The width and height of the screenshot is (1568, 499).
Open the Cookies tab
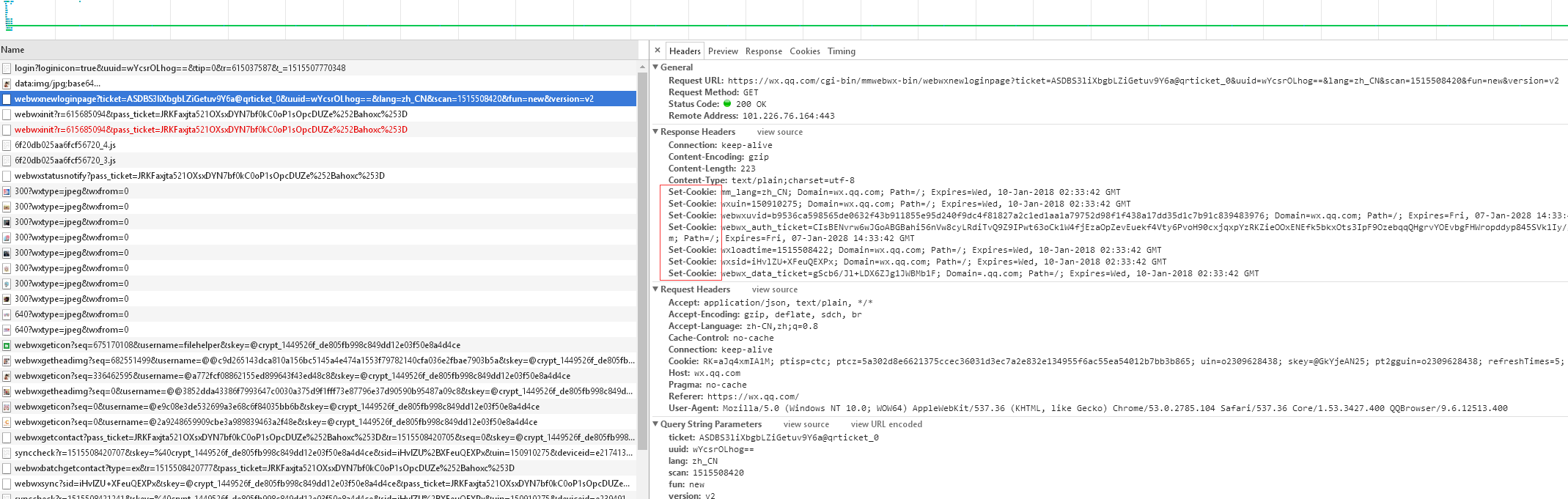coord(805,51)
